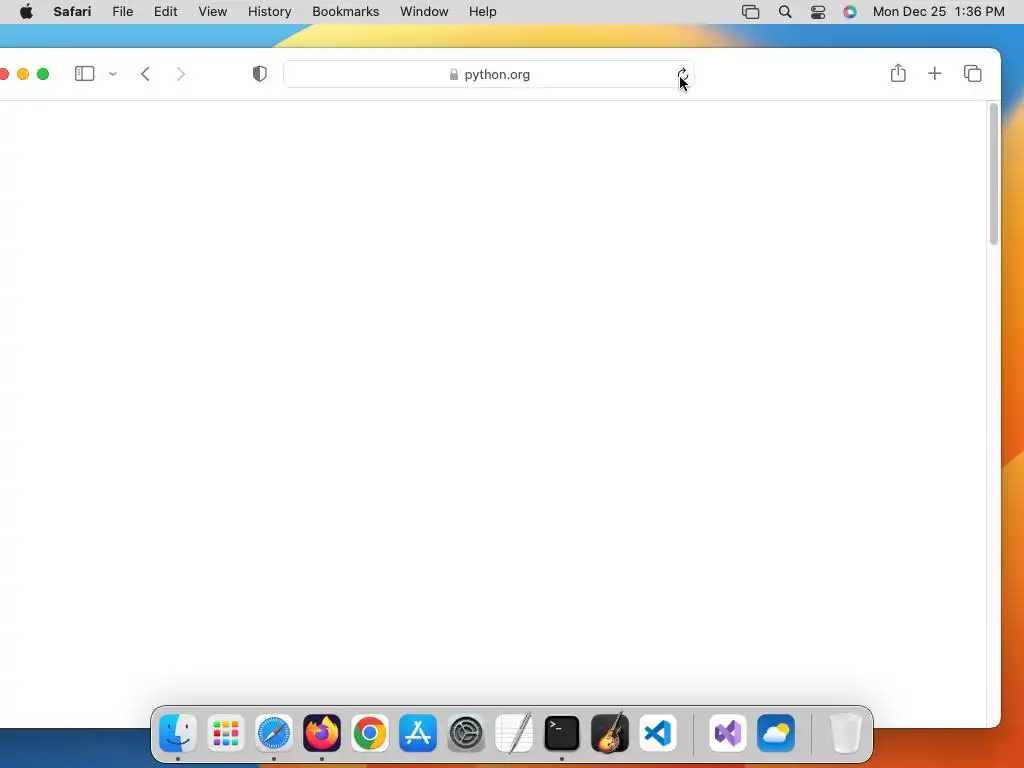Open the Bookmarks menu

click(x=345, y=11)
